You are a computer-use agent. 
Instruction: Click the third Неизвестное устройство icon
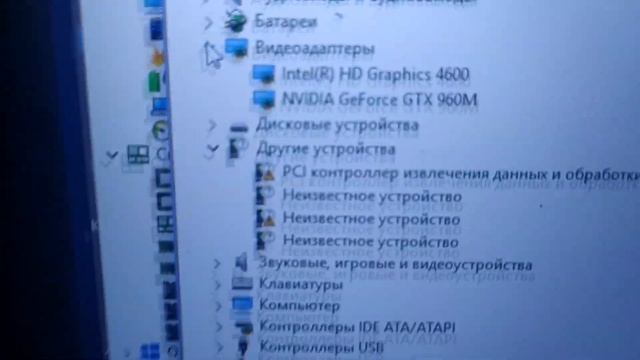[x=265, y=241]
